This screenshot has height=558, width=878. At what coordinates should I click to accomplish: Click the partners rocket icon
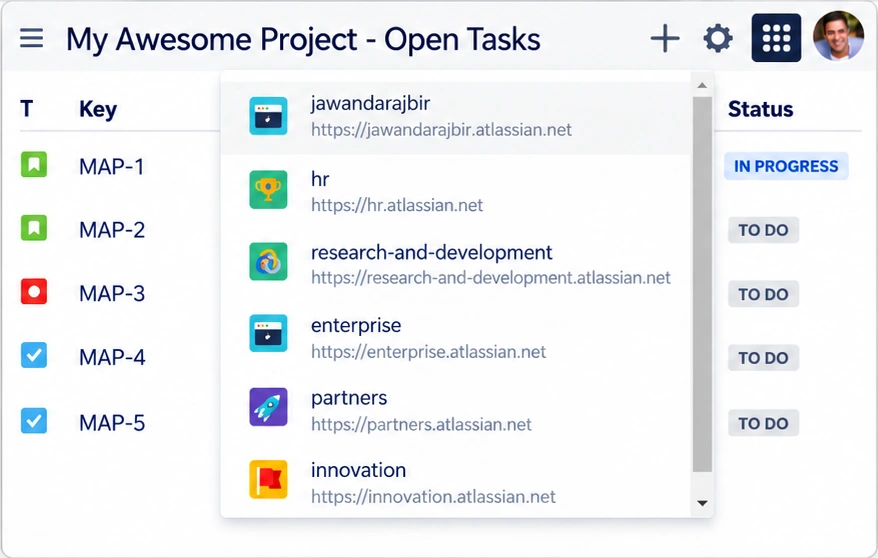[x=268, y=407]
